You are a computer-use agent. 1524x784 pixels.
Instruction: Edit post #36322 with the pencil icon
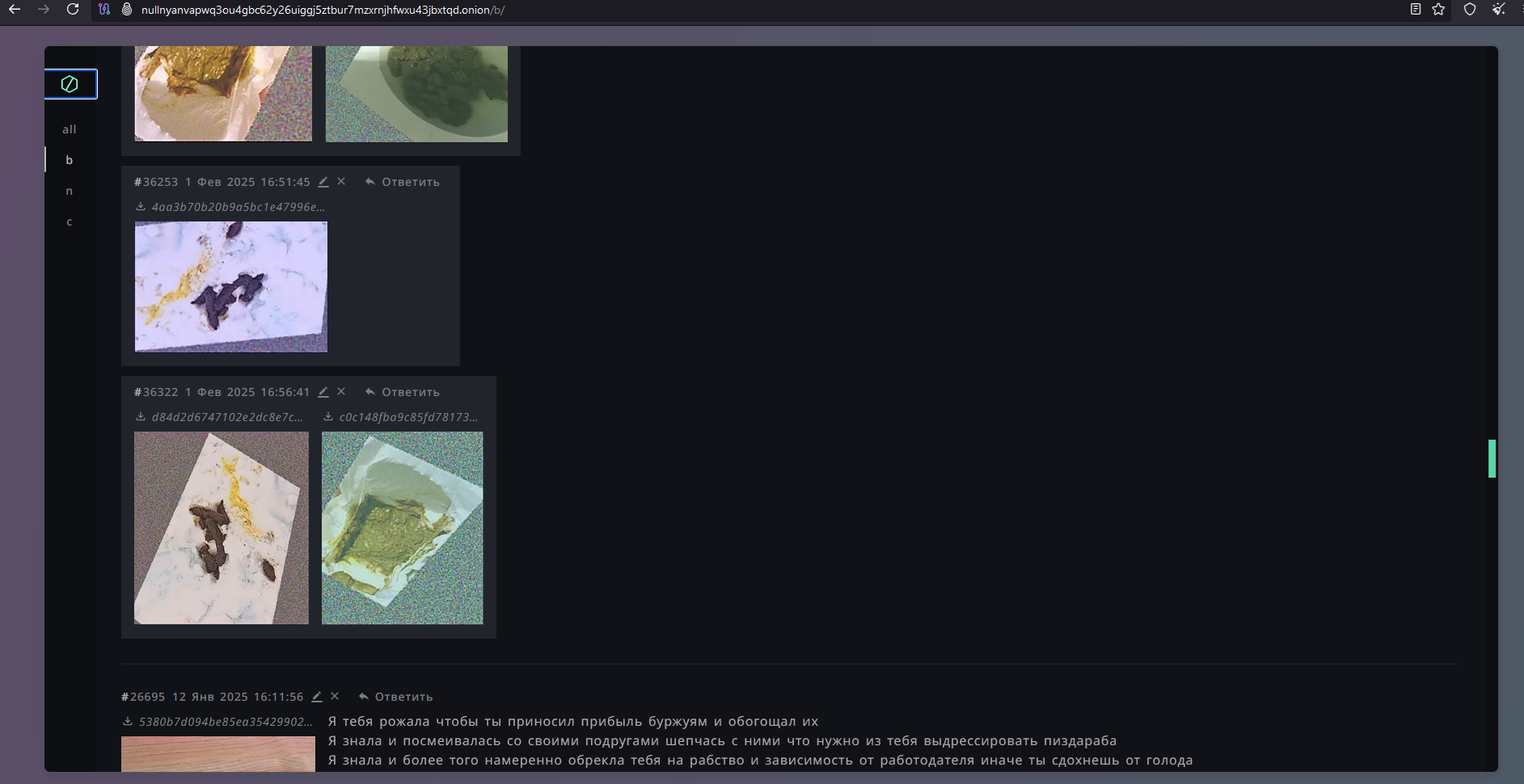323,392
